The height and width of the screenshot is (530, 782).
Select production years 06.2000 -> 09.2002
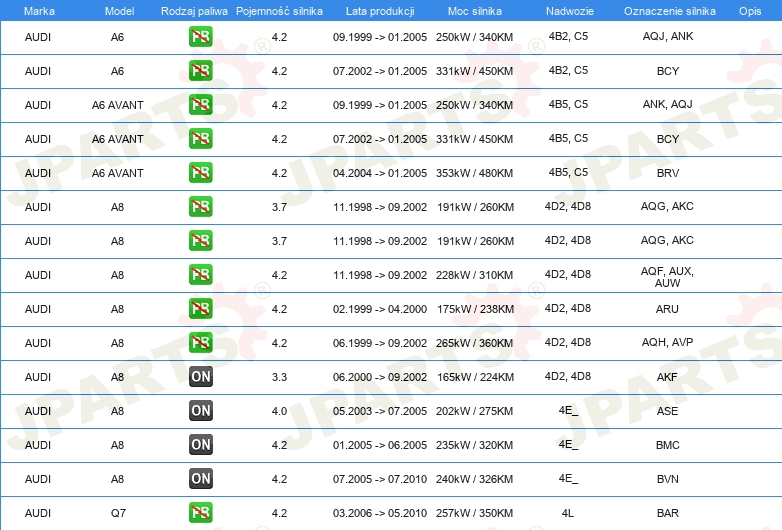(380, 377)
